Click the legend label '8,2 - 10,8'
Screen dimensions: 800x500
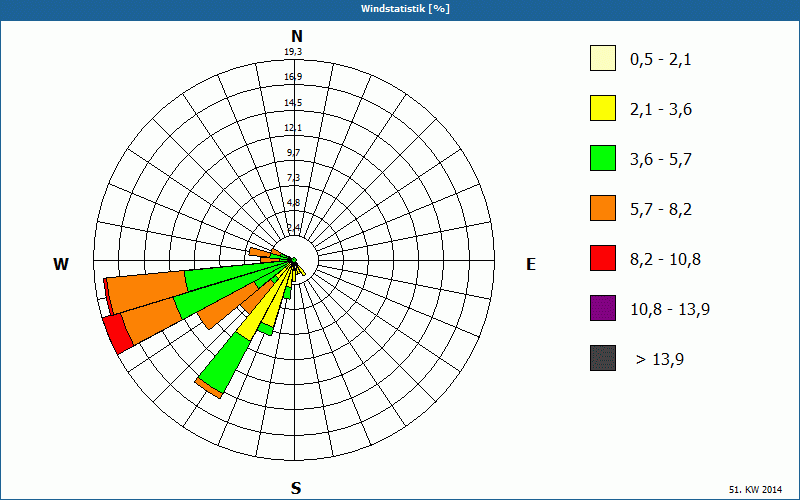point(665,260)
